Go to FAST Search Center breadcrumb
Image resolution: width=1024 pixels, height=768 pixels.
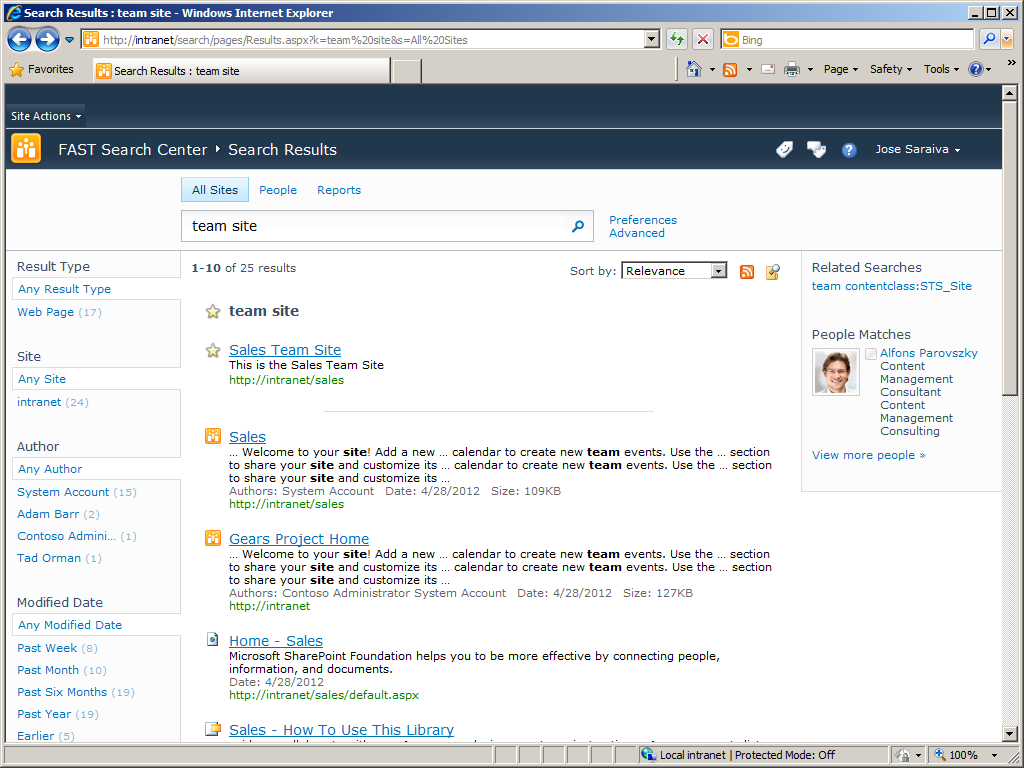pos(133,150)
